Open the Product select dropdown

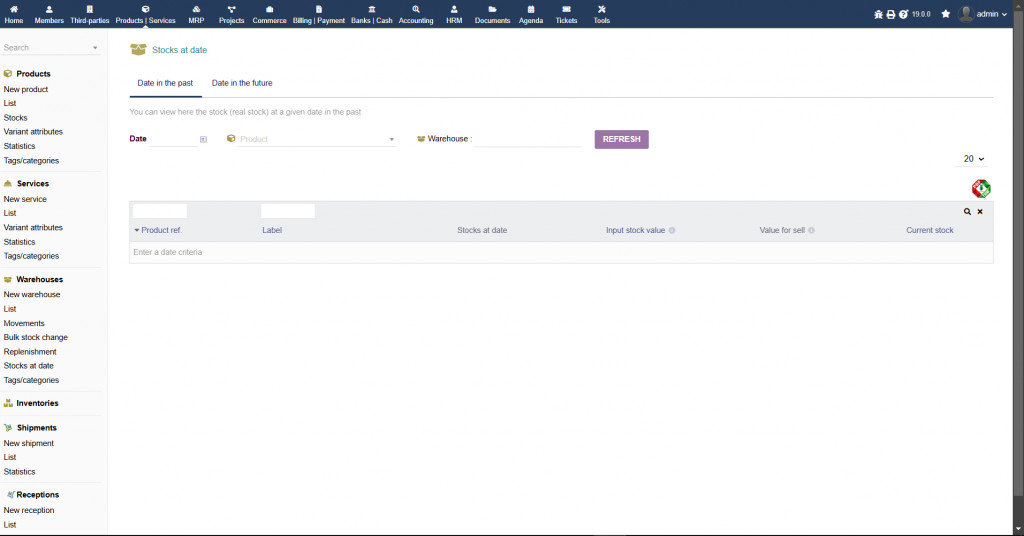(x=317, y=139)
